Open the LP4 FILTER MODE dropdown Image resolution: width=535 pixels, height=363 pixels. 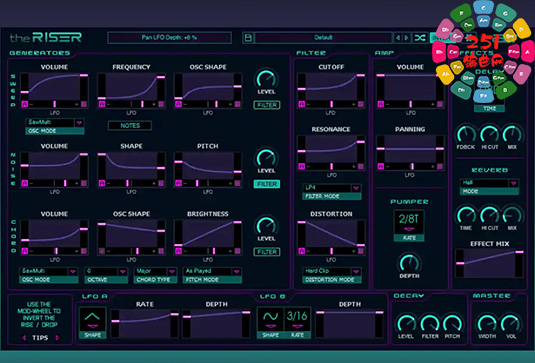(x=332, y=192)
